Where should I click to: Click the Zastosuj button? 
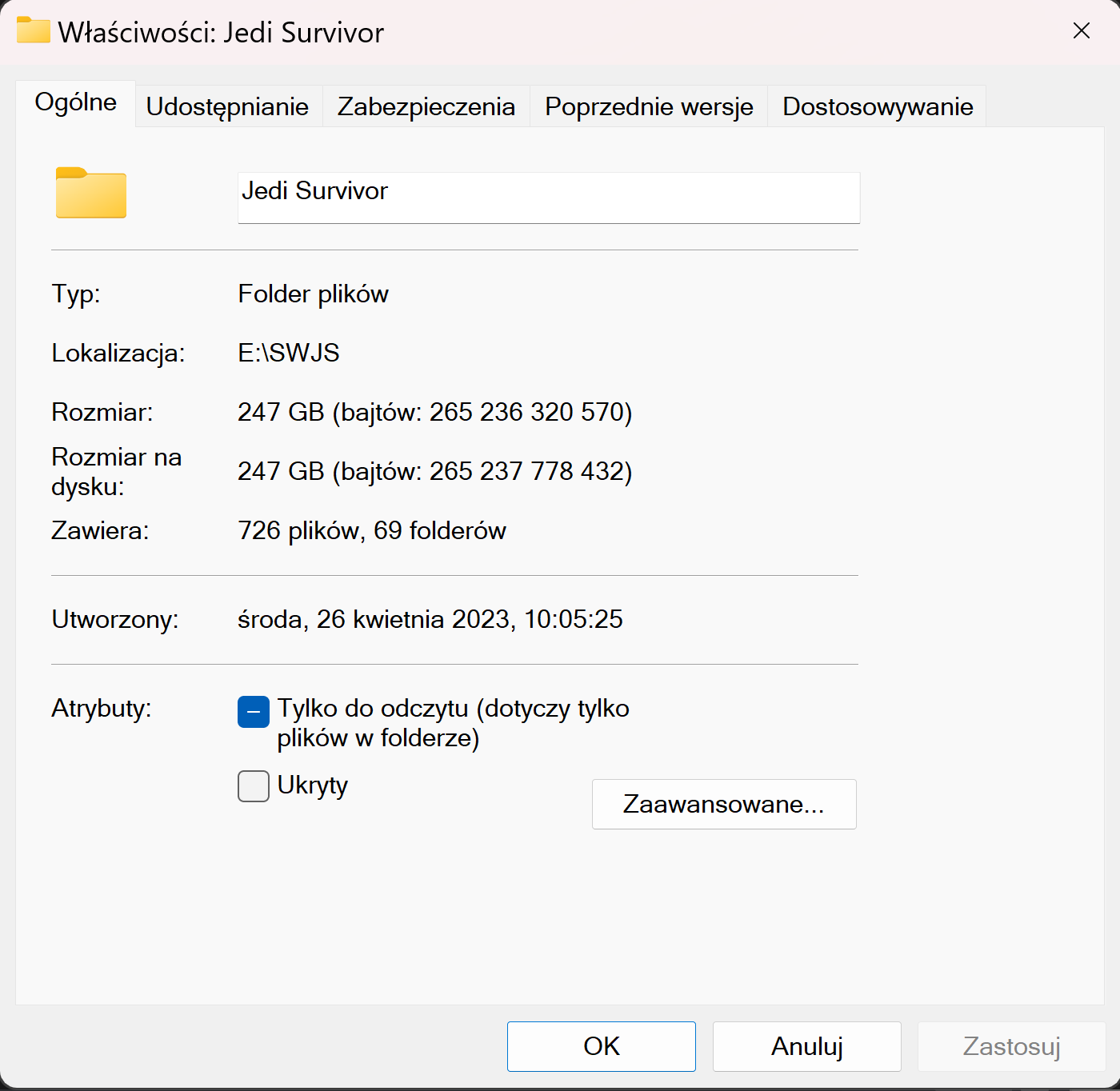[x=1012, y=1046]
